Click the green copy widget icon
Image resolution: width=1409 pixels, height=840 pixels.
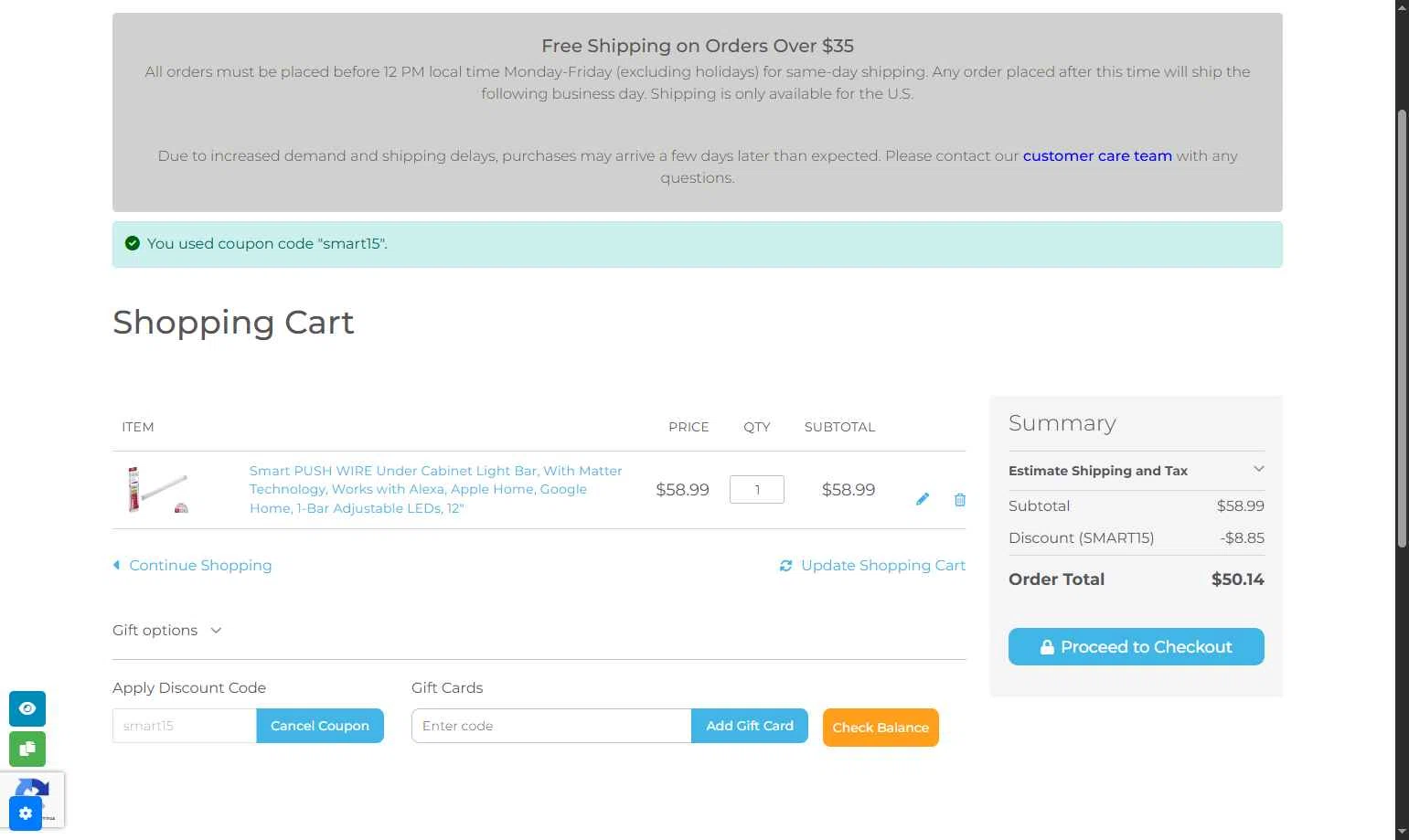click(x=27, y=749)
